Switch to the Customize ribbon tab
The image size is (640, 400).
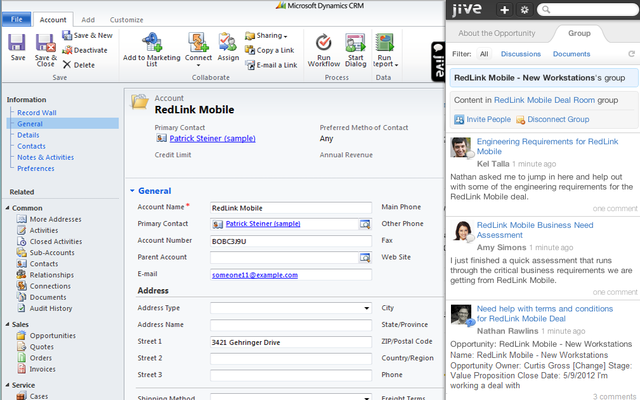point(126,19)
